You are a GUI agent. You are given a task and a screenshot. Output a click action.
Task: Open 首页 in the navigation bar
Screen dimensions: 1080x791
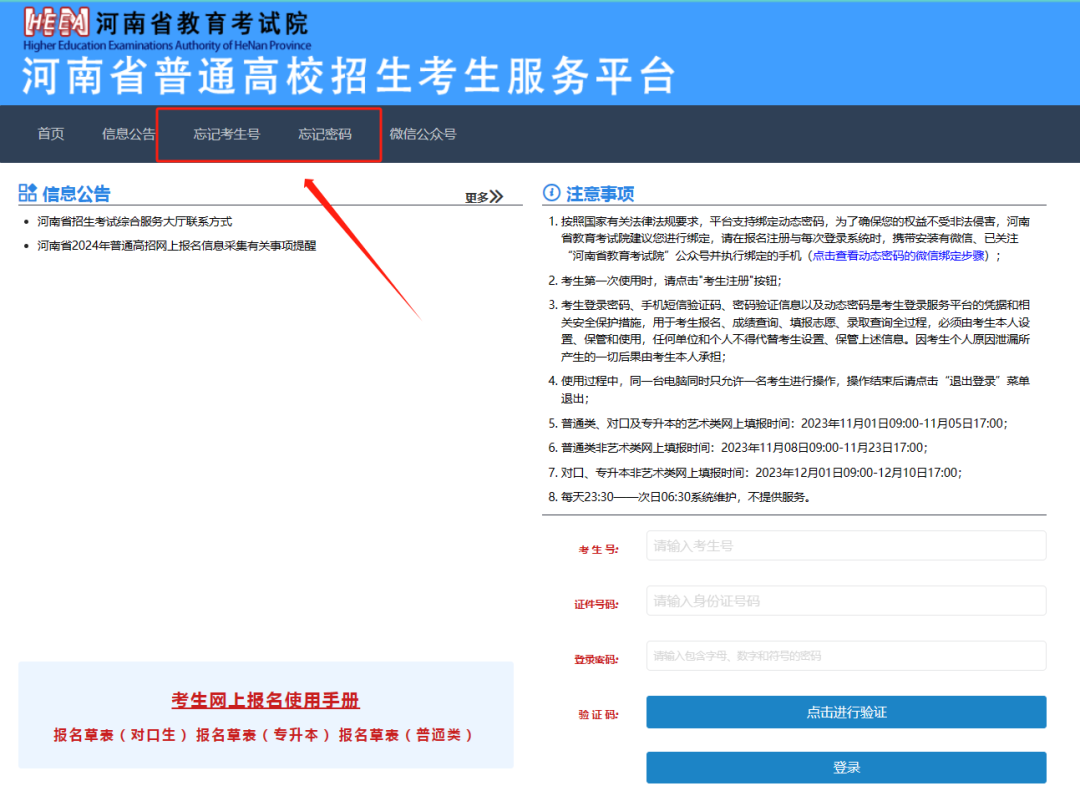pyautogui.click(x=50, y=134)
